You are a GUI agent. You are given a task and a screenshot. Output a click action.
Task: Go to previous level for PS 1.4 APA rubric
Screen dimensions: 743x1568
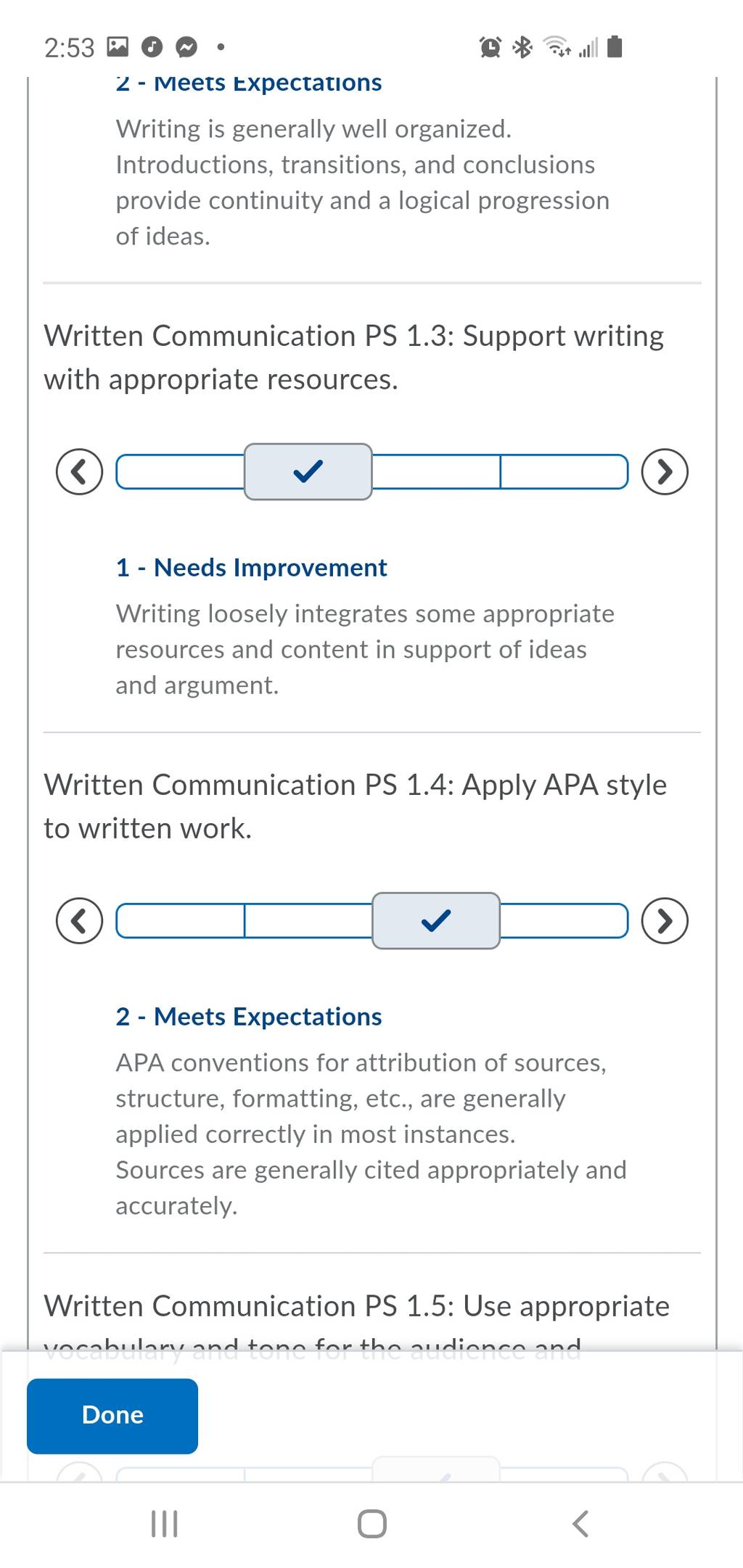click(79, 920)
